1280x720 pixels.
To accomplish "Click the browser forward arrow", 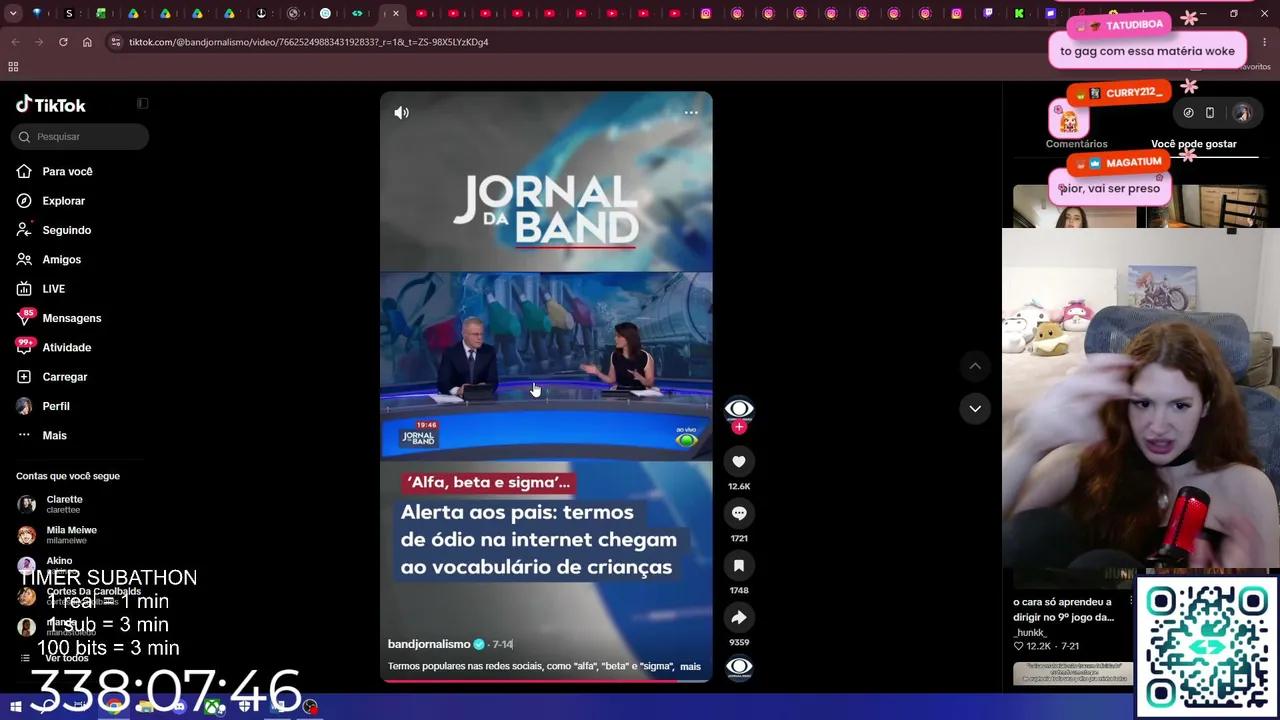I will pos(39,42).
